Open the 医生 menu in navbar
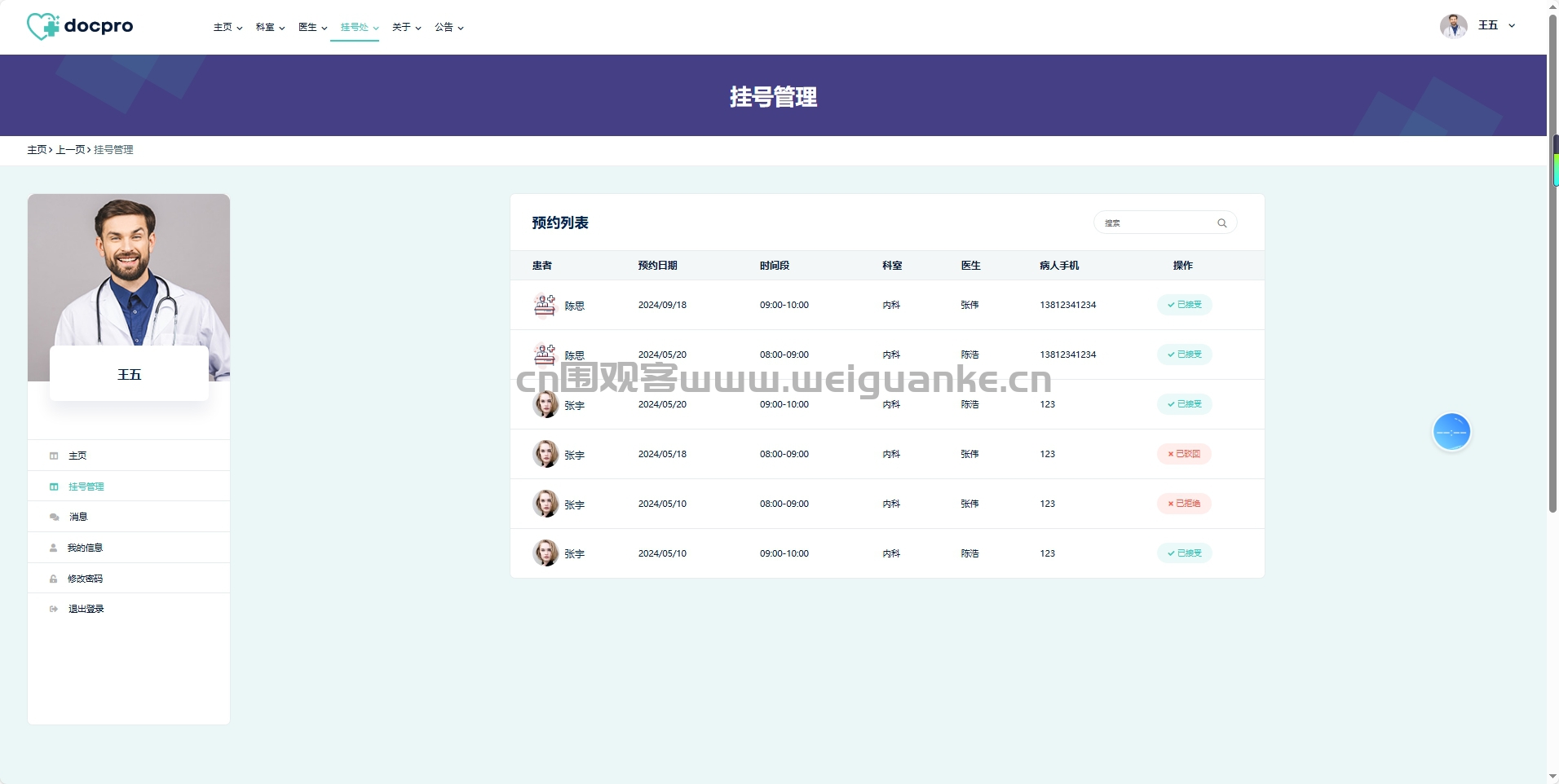This screenshot has width=1559, height=784. tap(313, 28)
